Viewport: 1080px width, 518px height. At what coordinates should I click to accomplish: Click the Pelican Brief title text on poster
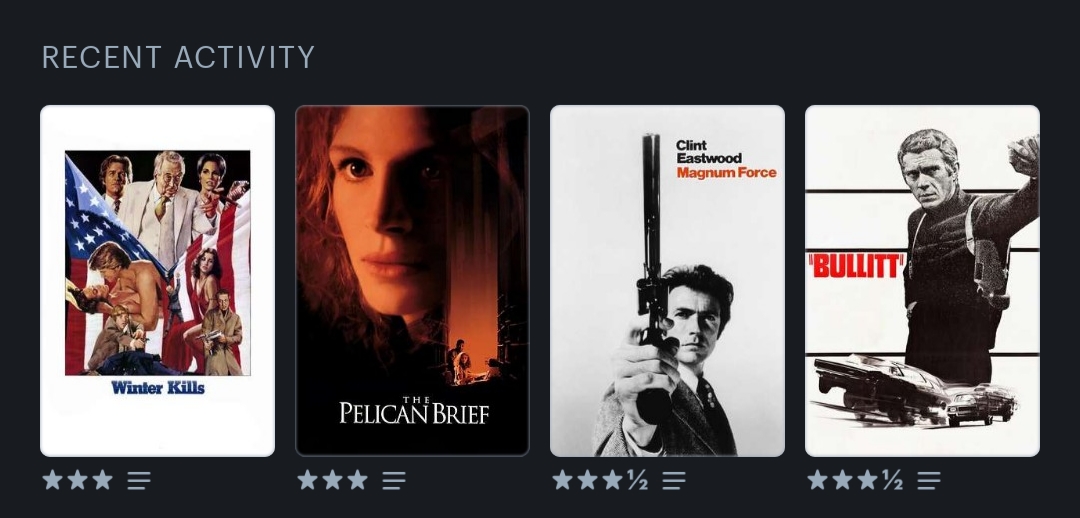tap(414, 411)
